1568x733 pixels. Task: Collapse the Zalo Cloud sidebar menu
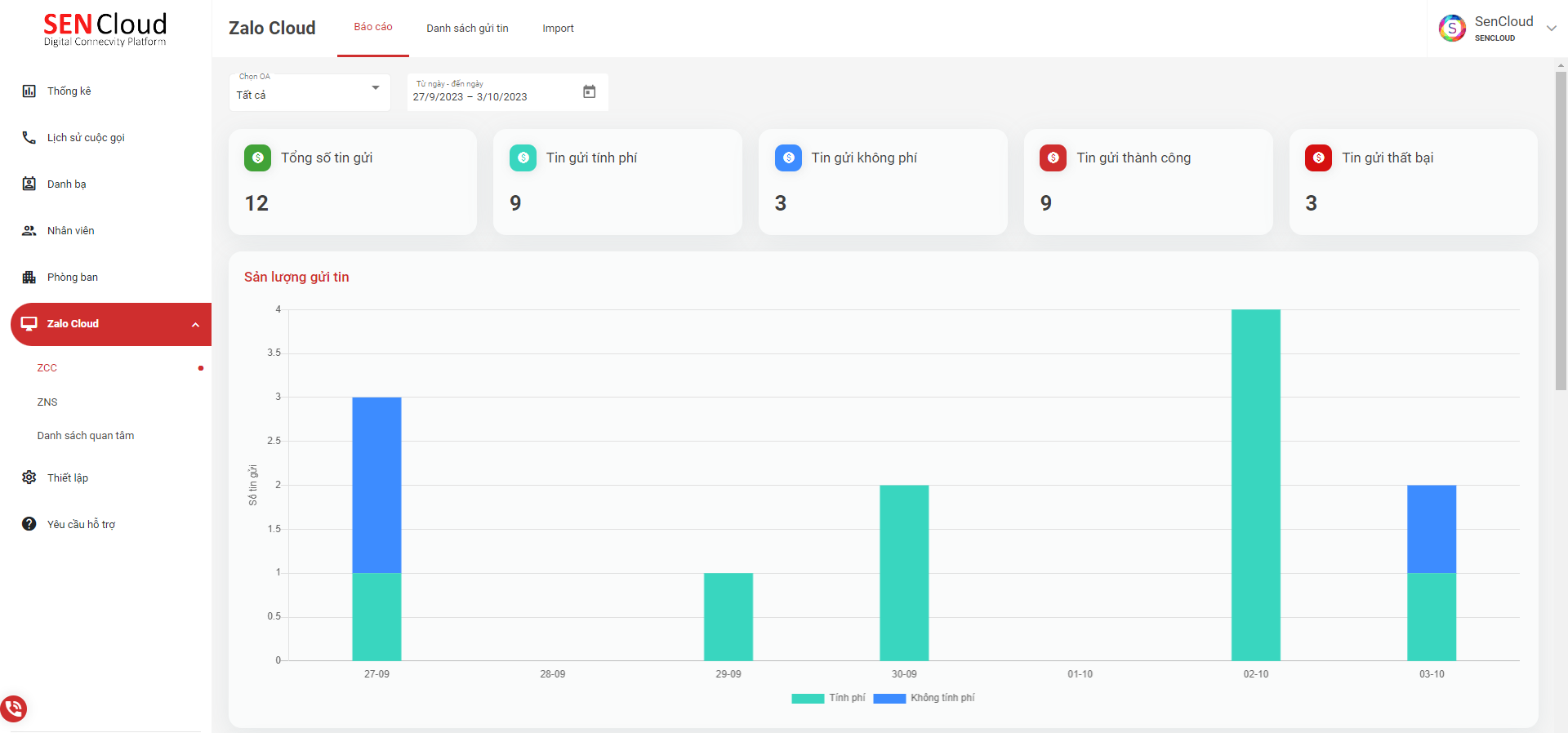(x=195, y=325)
